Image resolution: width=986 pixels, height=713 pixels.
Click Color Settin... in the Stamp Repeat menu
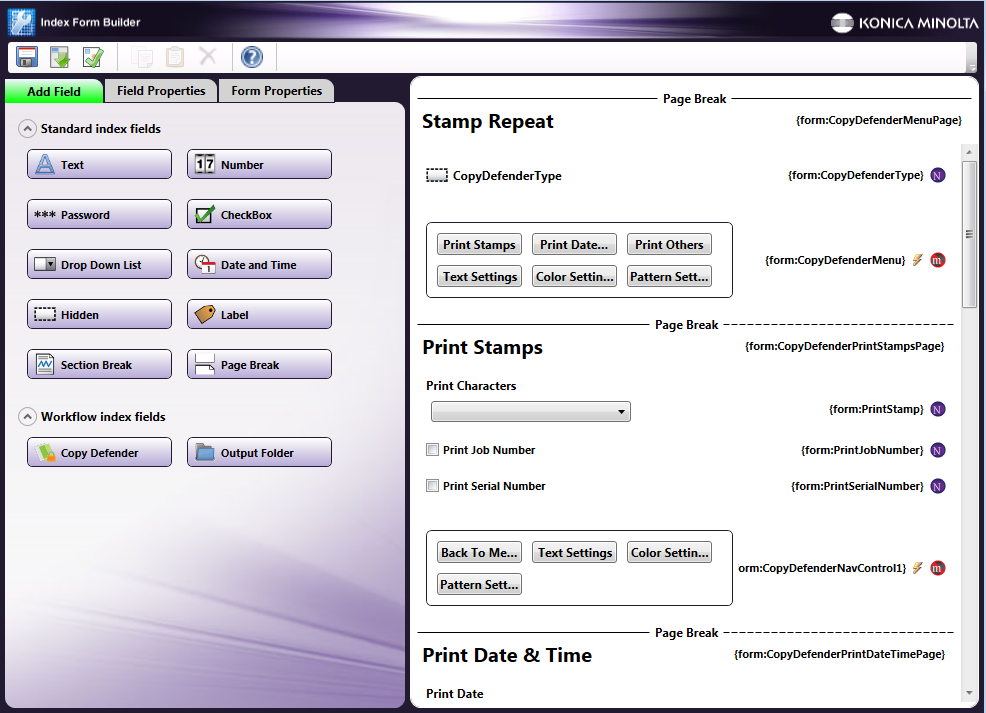(x=574, y=277)
